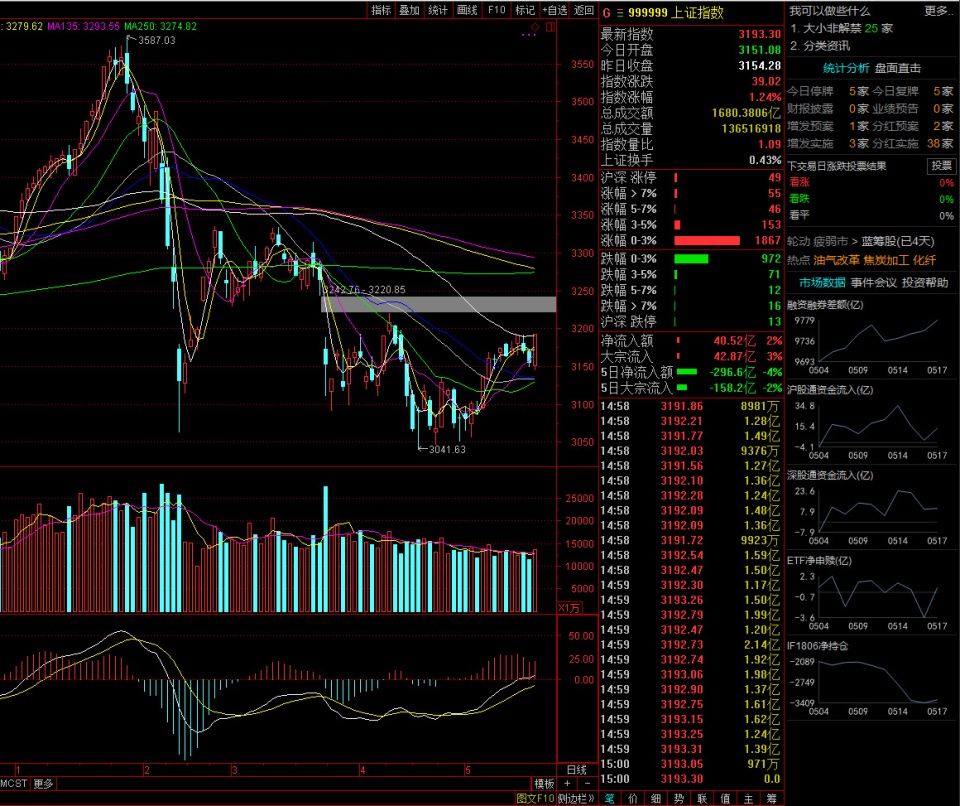Toggle the 叠加 overlay option

click(409, 10)
